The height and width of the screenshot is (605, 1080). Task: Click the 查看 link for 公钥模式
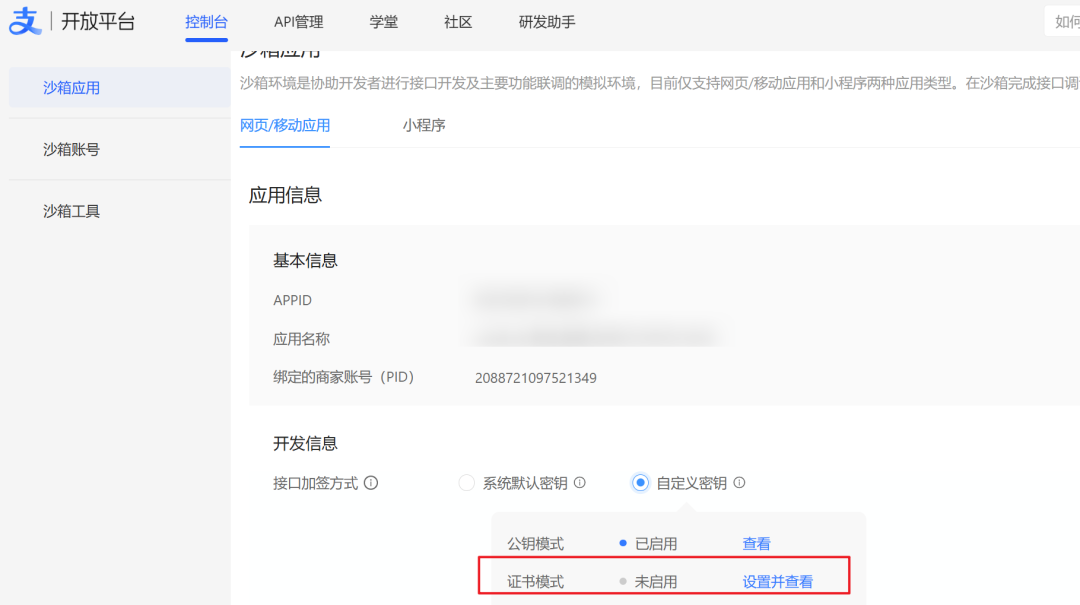756,543
